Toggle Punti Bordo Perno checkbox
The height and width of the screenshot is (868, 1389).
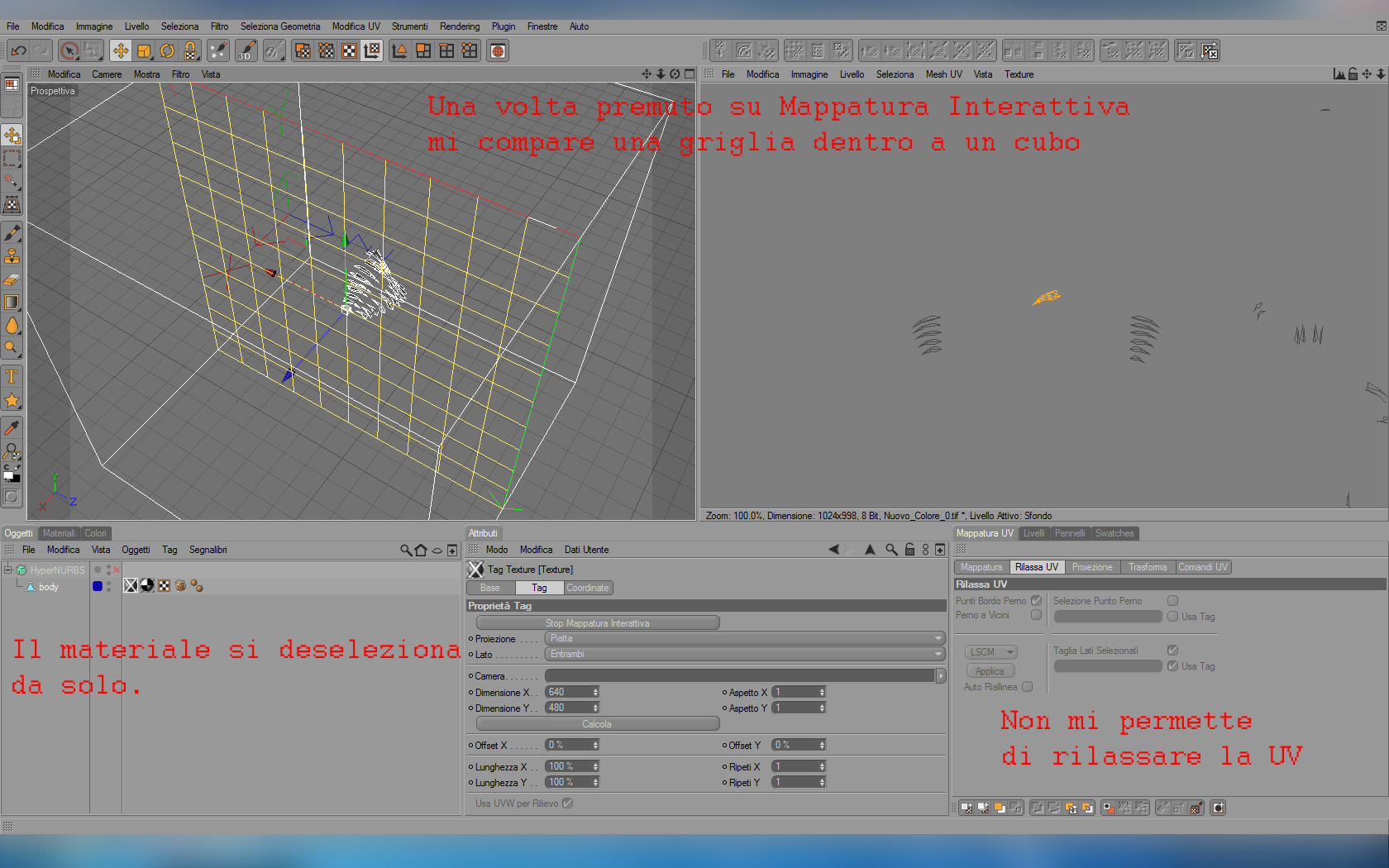(1036, 601)
